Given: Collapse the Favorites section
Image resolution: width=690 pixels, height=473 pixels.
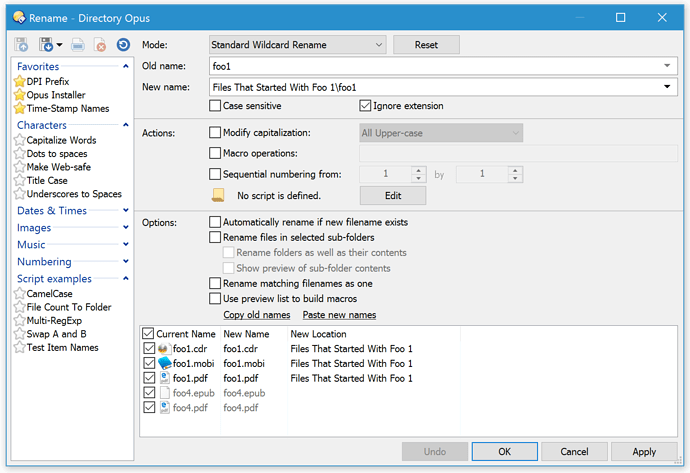Looking at the screenshot, I should point(126,66).
